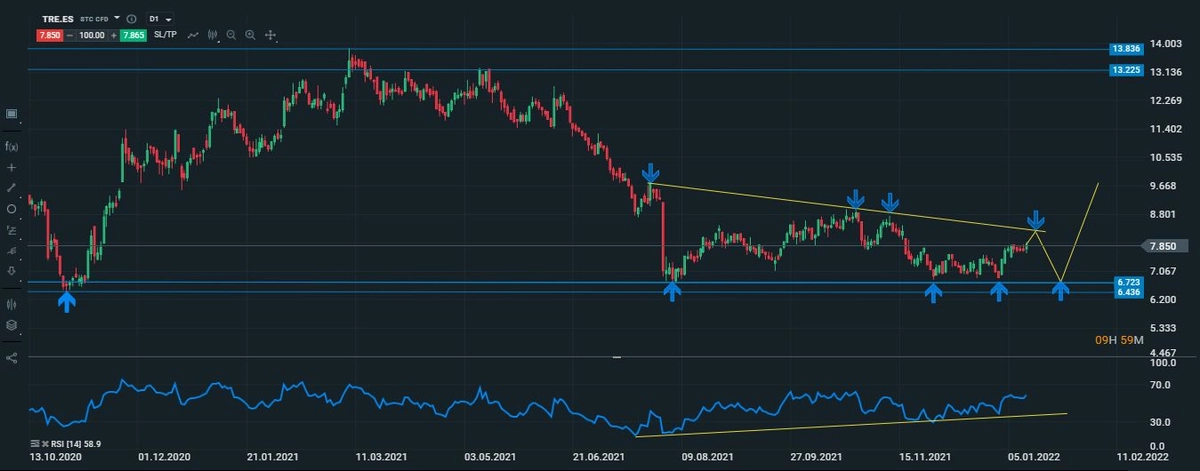1200x471 pixels.
Task: Zoom out the chart with magnifier minus
Action: point(231,35)
